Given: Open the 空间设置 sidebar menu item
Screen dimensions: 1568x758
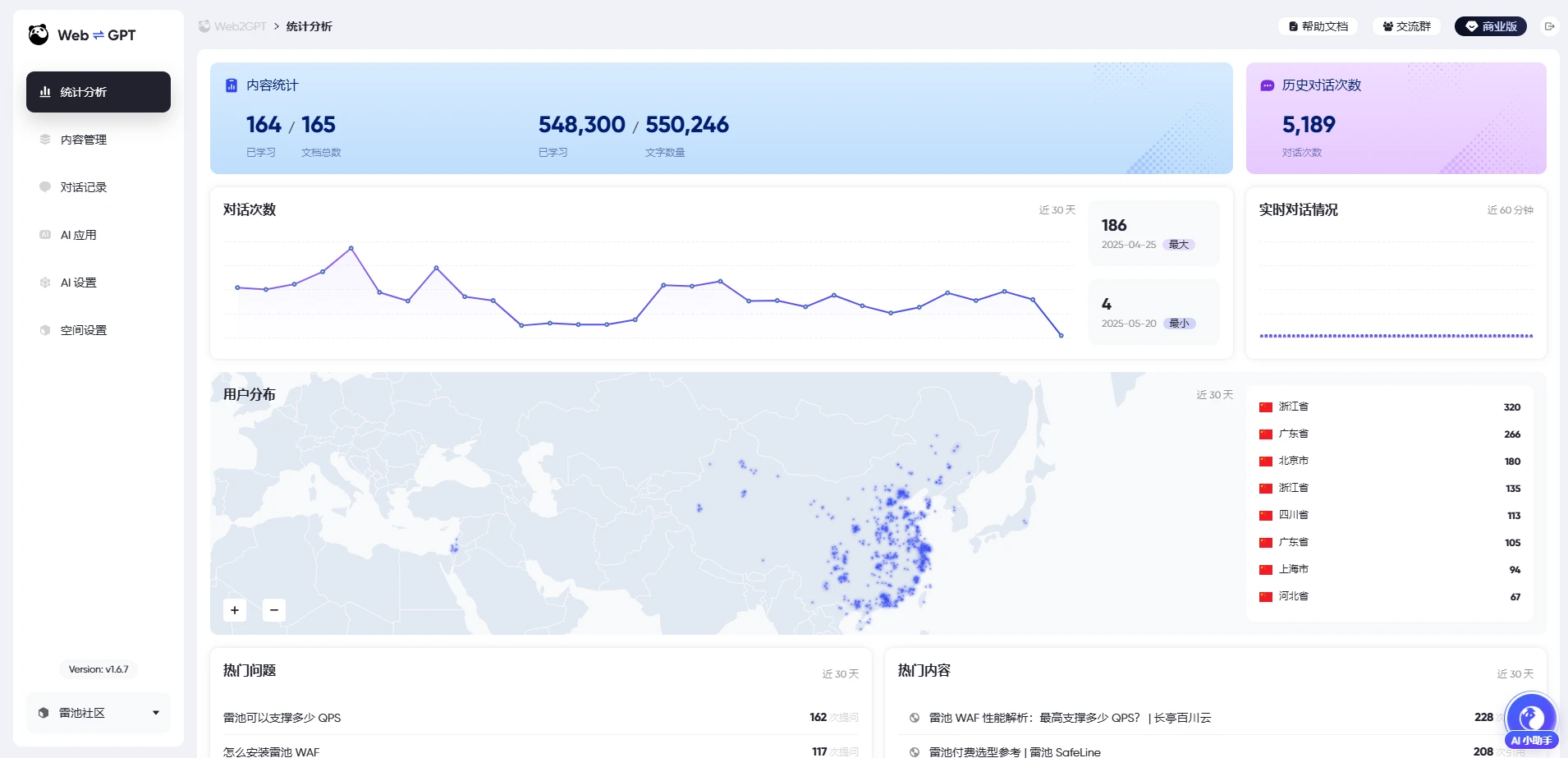Looking at the screenshot, I should coord(99,330).
